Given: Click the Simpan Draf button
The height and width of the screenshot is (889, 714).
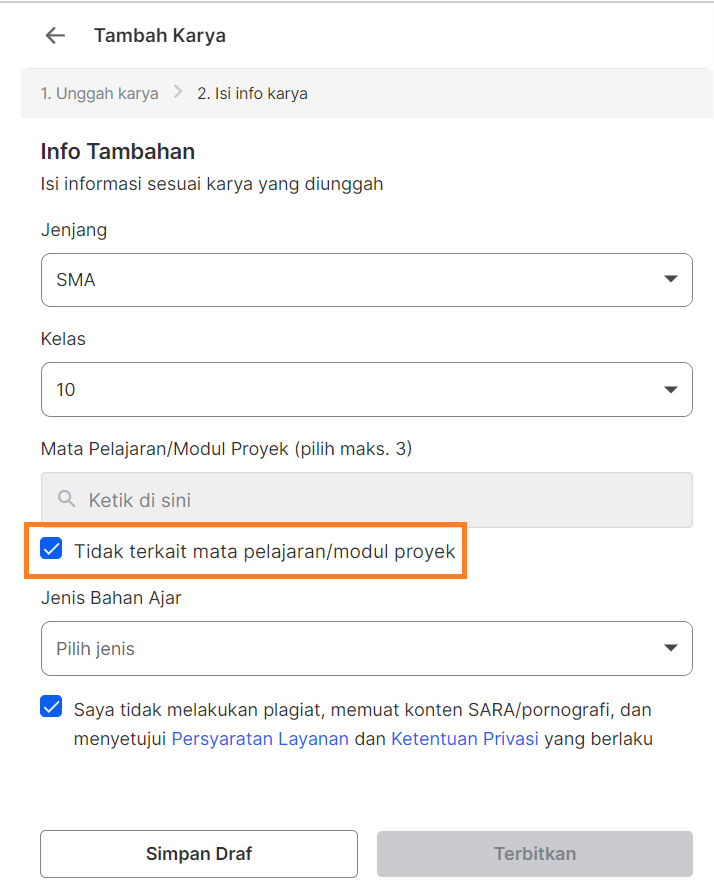Looking at the screenshot, I should (198, 853).
